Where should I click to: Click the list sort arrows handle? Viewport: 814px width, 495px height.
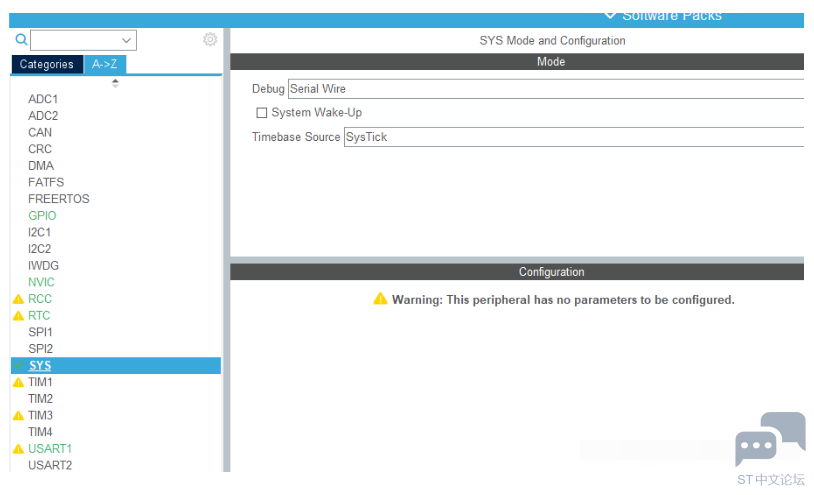click(x=115, y=83)
